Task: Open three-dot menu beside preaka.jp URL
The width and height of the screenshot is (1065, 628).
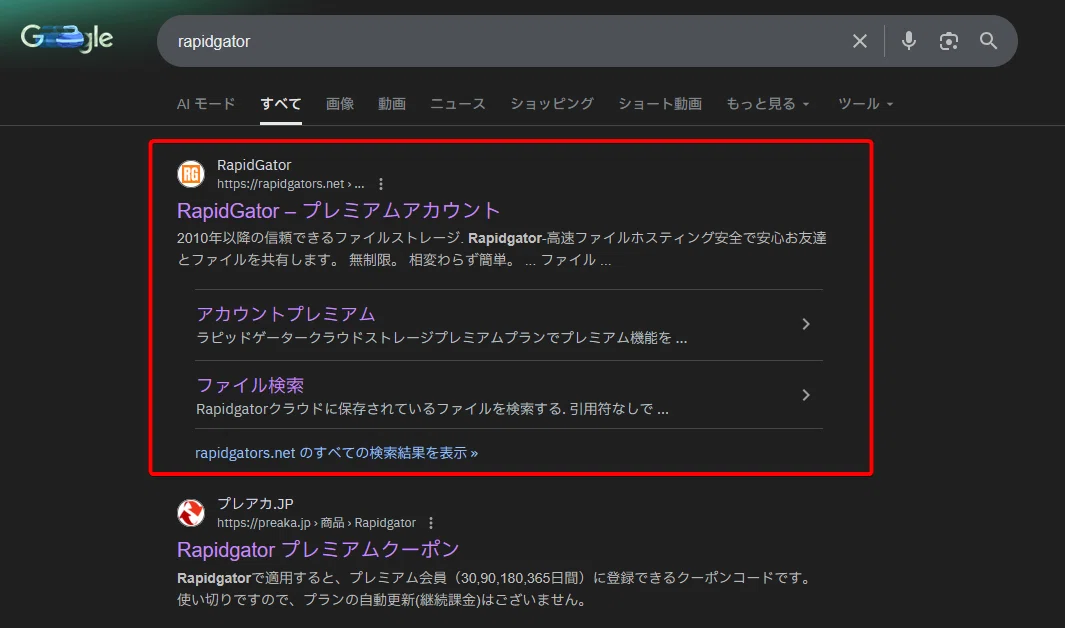Action: click(431, 523)
